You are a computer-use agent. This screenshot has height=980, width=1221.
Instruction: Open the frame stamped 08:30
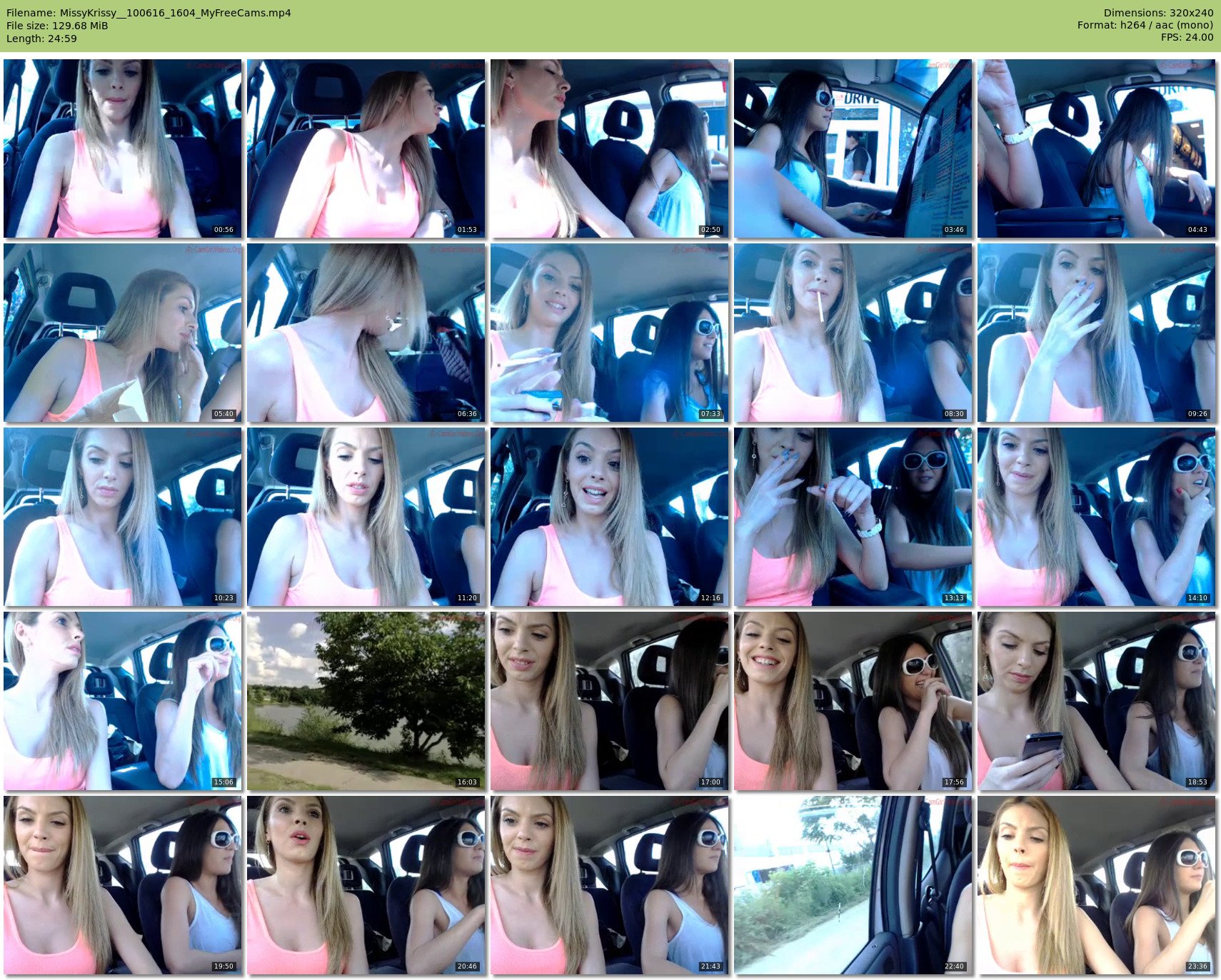point(853,333)
